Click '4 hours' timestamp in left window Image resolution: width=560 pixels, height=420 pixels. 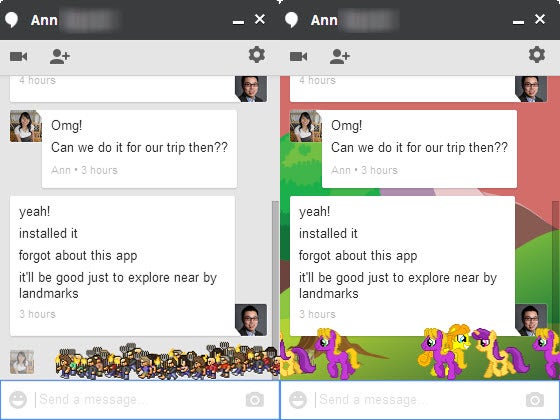[x=38, y=80]
